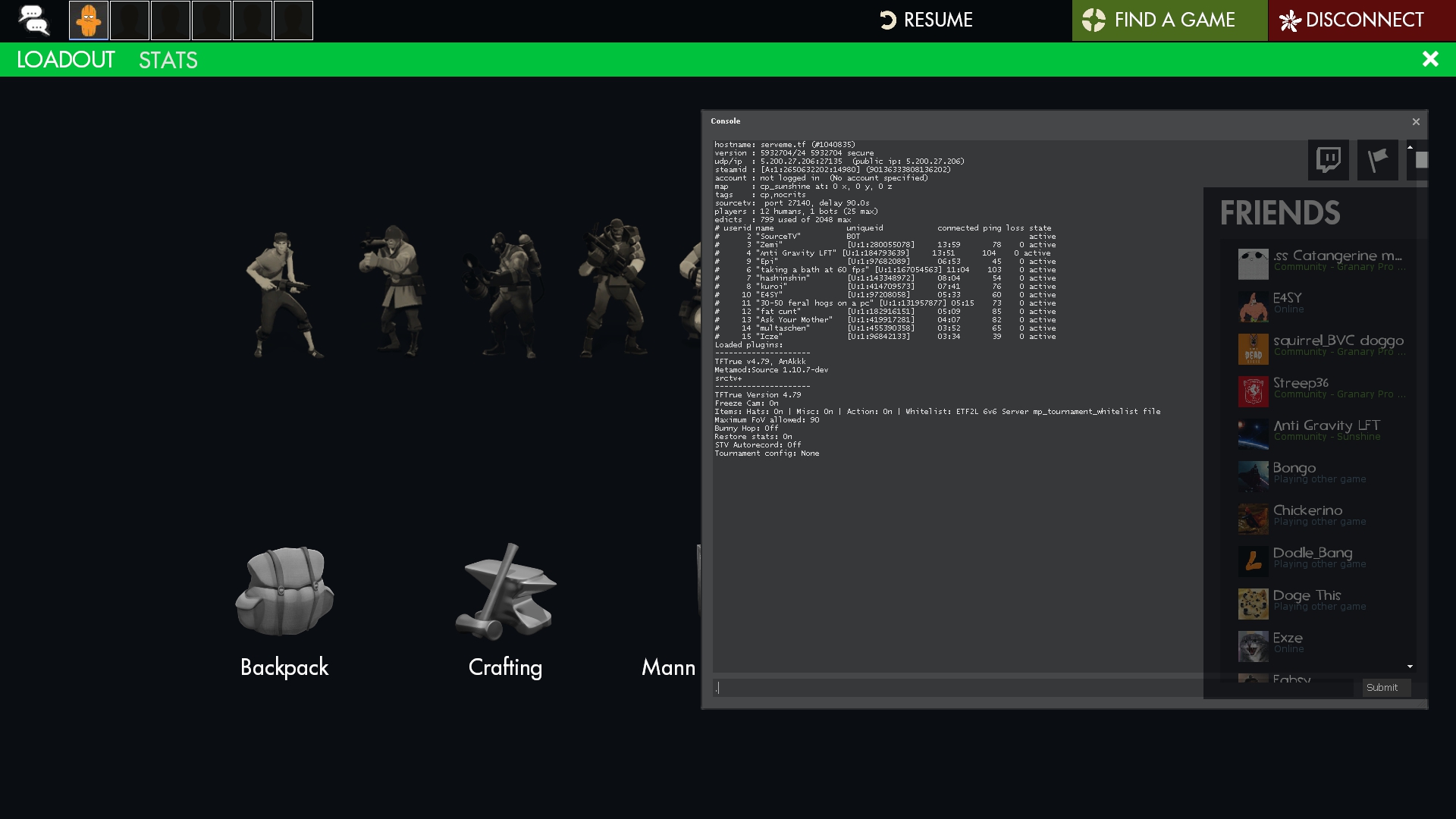Click FIND A GAME button
Image resolution: width=1456 pixels, height=819 pixels.
[1169, 20]
